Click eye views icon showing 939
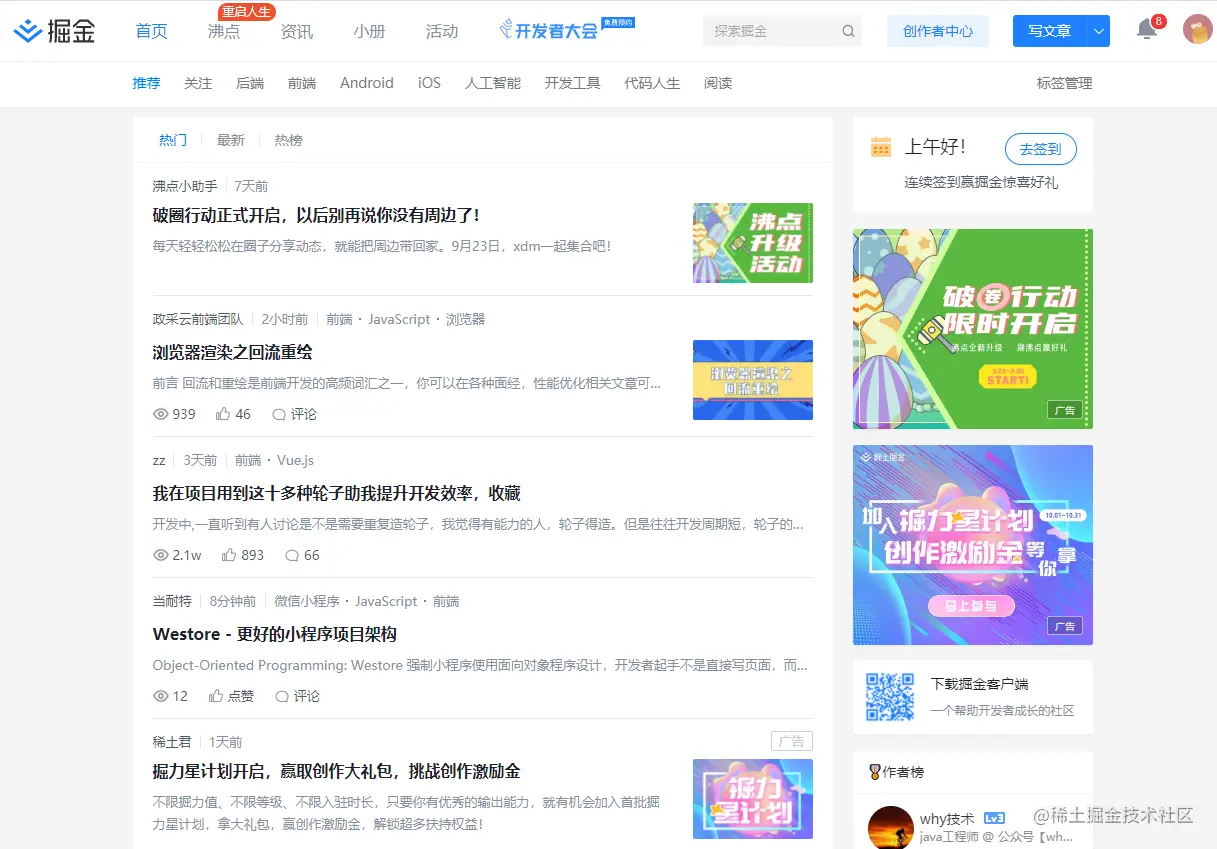This screenshot has height=849, width=1217. coord(160,414)
